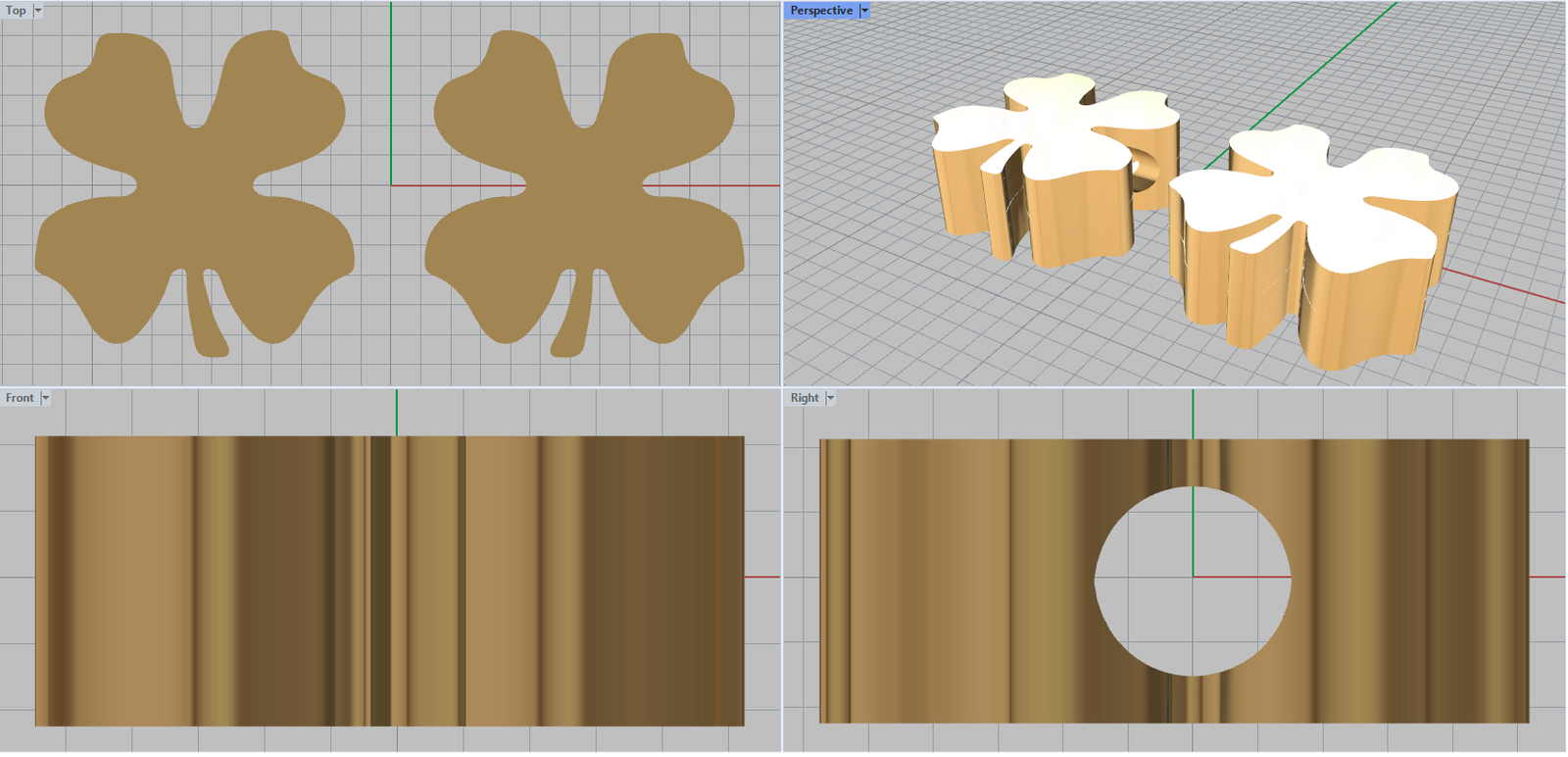The height and width of the screenshot is (757, 1568).
Task: Click the red X-axis line in Perspective viewport
Action: tap(1499, 286)
